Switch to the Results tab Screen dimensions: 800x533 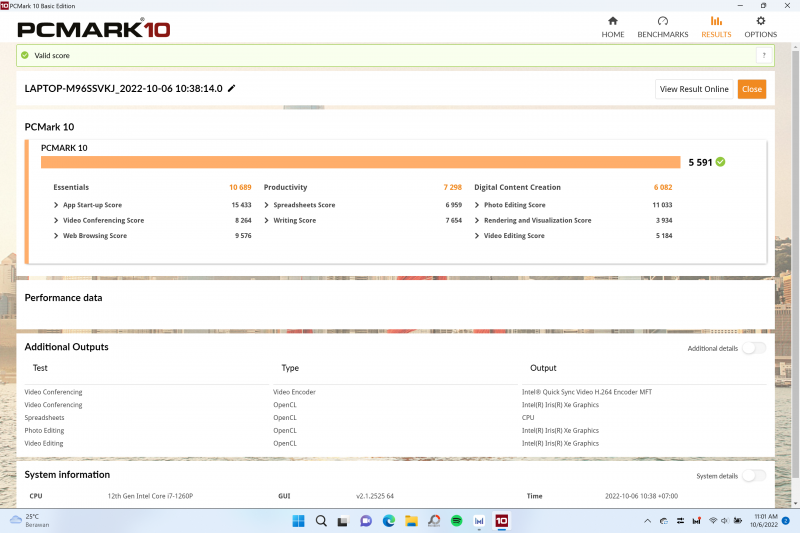[x=716, y=27]
